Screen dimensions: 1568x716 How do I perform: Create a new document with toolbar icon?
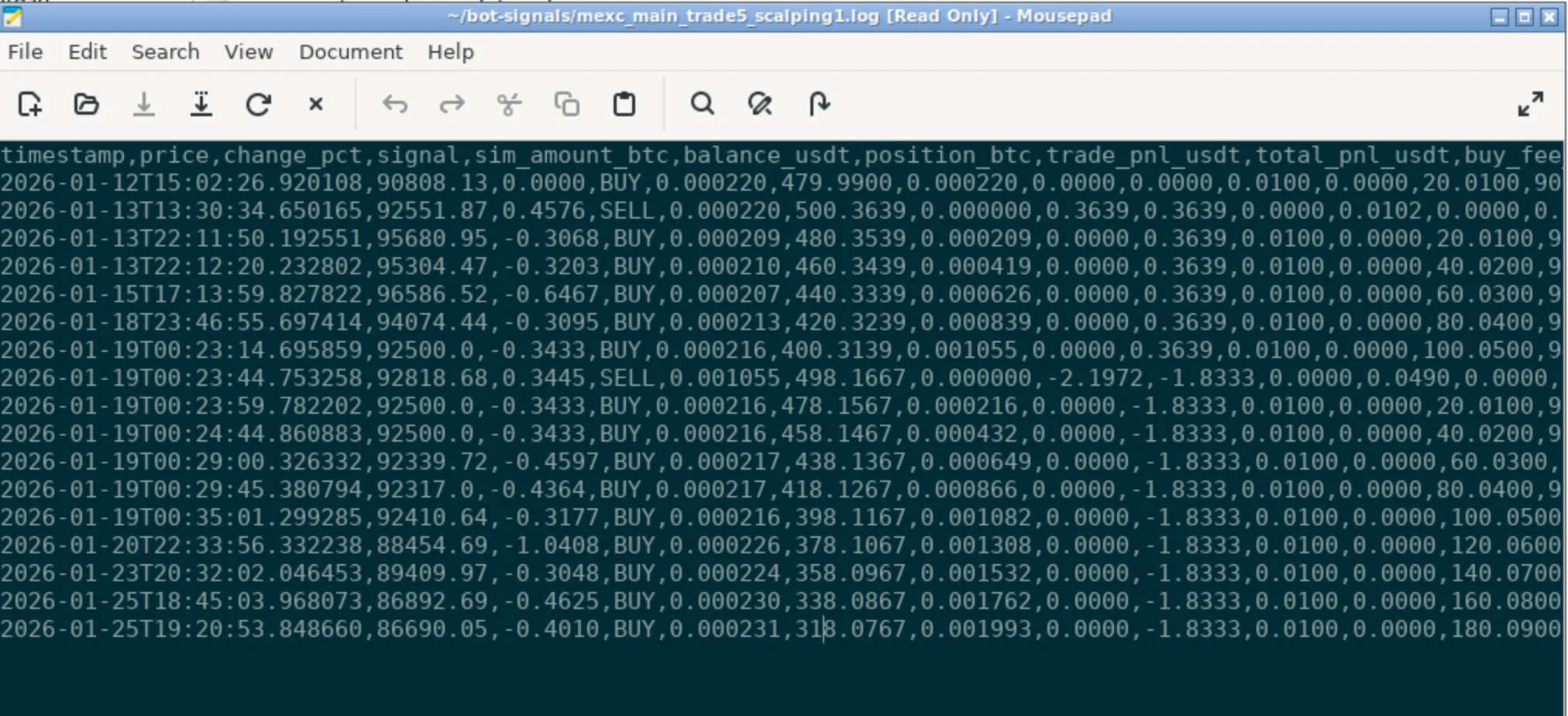pos(29,104)
